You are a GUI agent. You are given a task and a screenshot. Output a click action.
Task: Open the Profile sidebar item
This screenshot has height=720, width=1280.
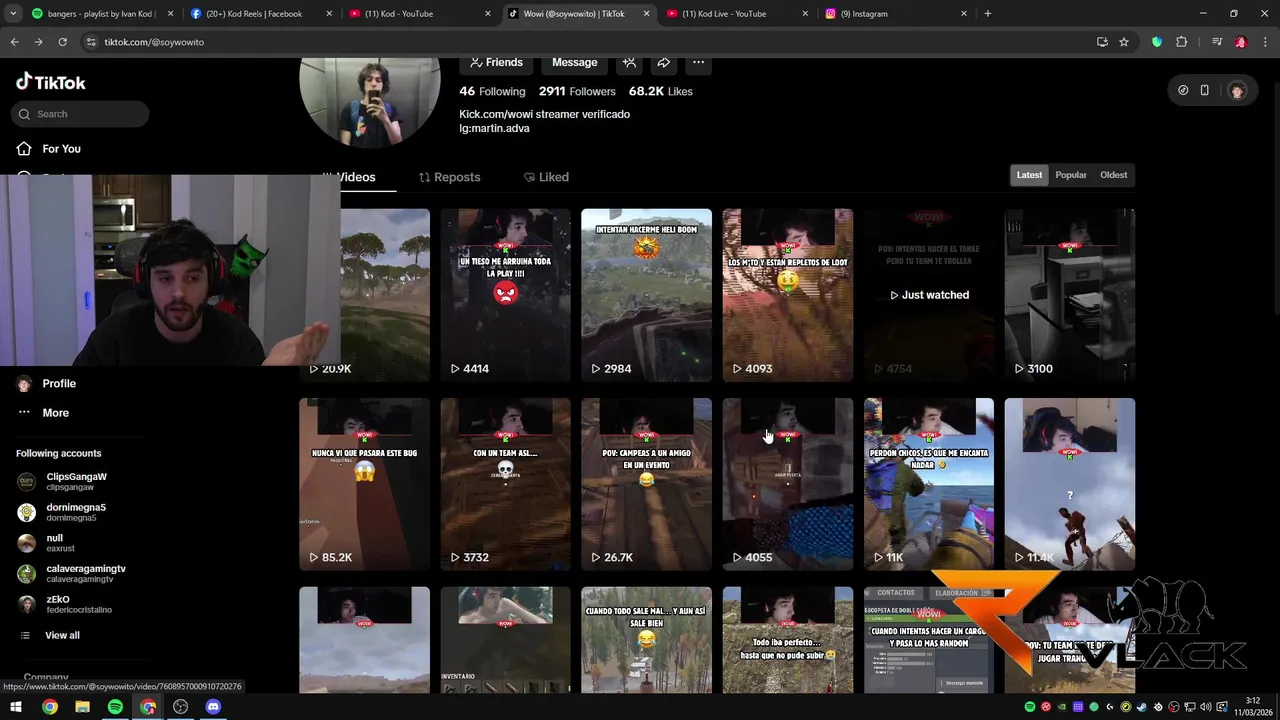pyautogui.click(x=59, y=384)
